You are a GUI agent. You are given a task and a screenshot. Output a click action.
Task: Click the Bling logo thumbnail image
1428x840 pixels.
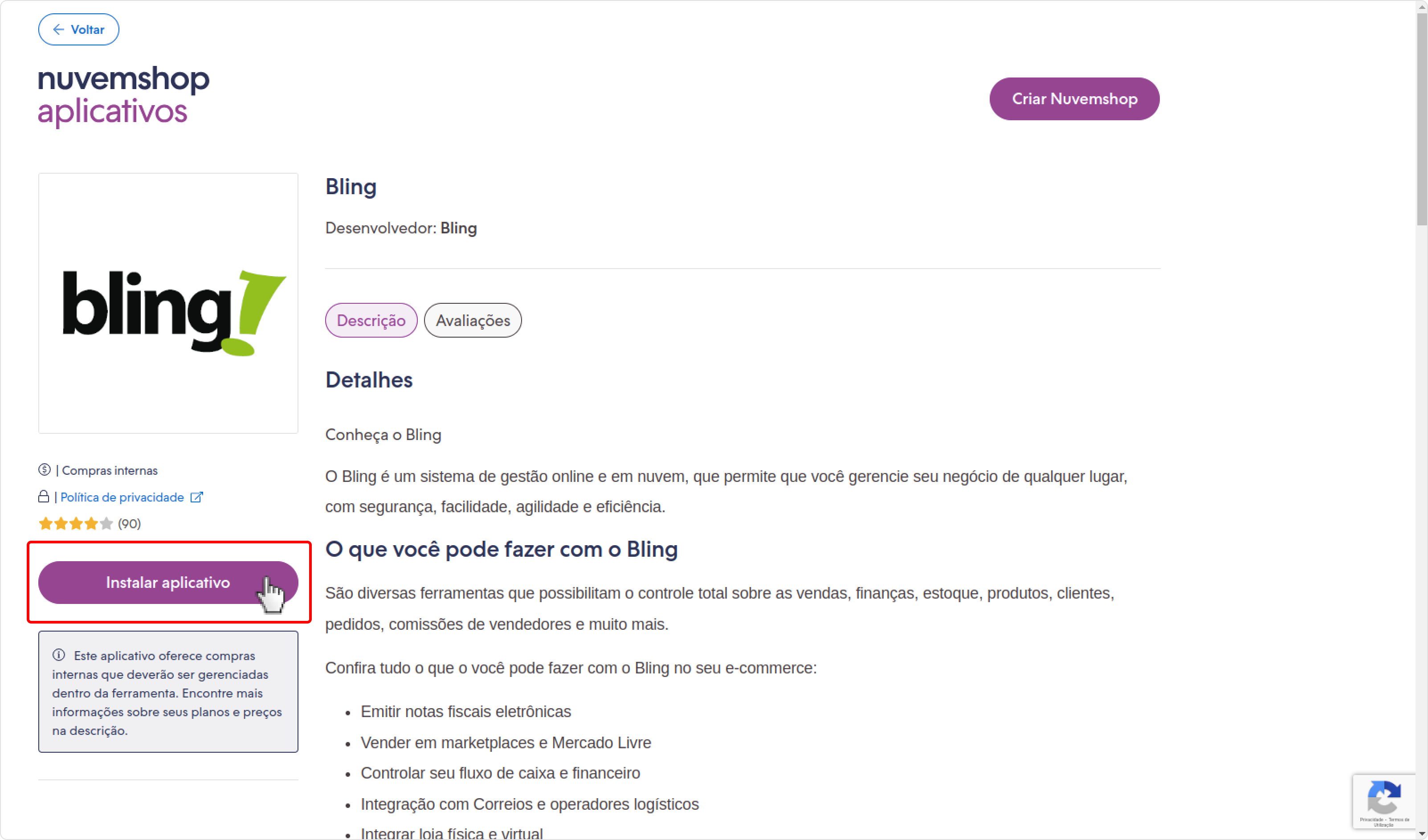pos(168,303)
